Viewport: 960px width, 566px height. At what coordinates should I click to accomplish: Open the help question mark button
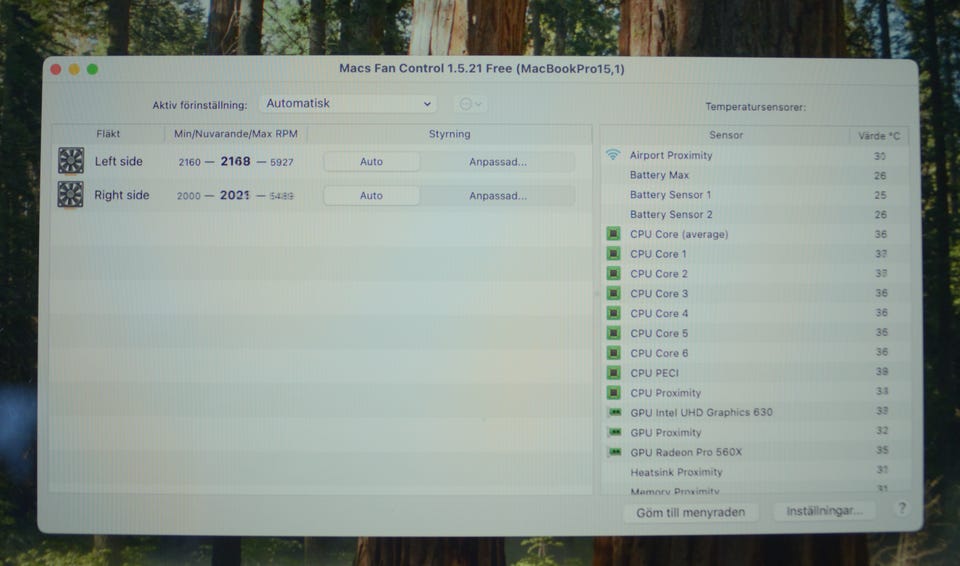[902, 508]
